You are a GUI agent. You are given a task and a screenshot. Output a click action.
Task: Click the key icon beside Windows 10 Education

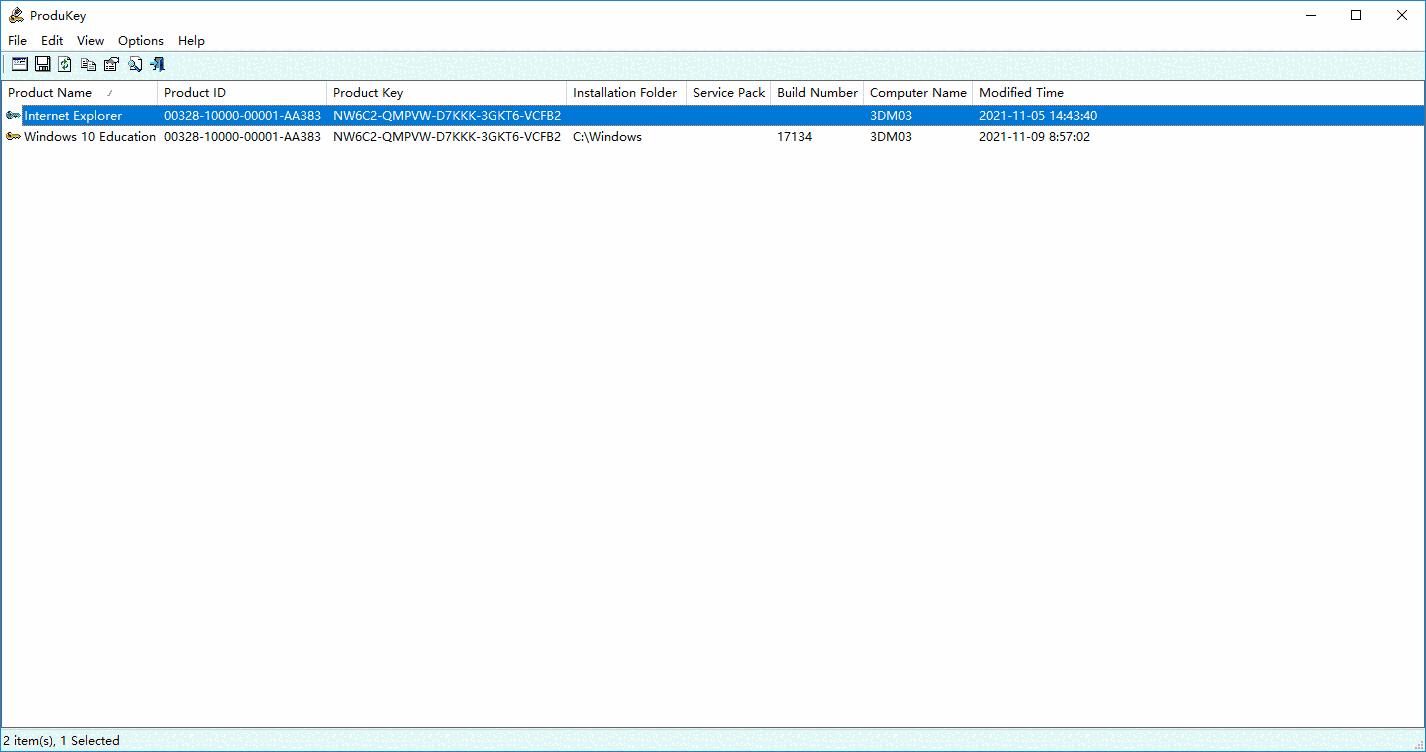point(13,137)
